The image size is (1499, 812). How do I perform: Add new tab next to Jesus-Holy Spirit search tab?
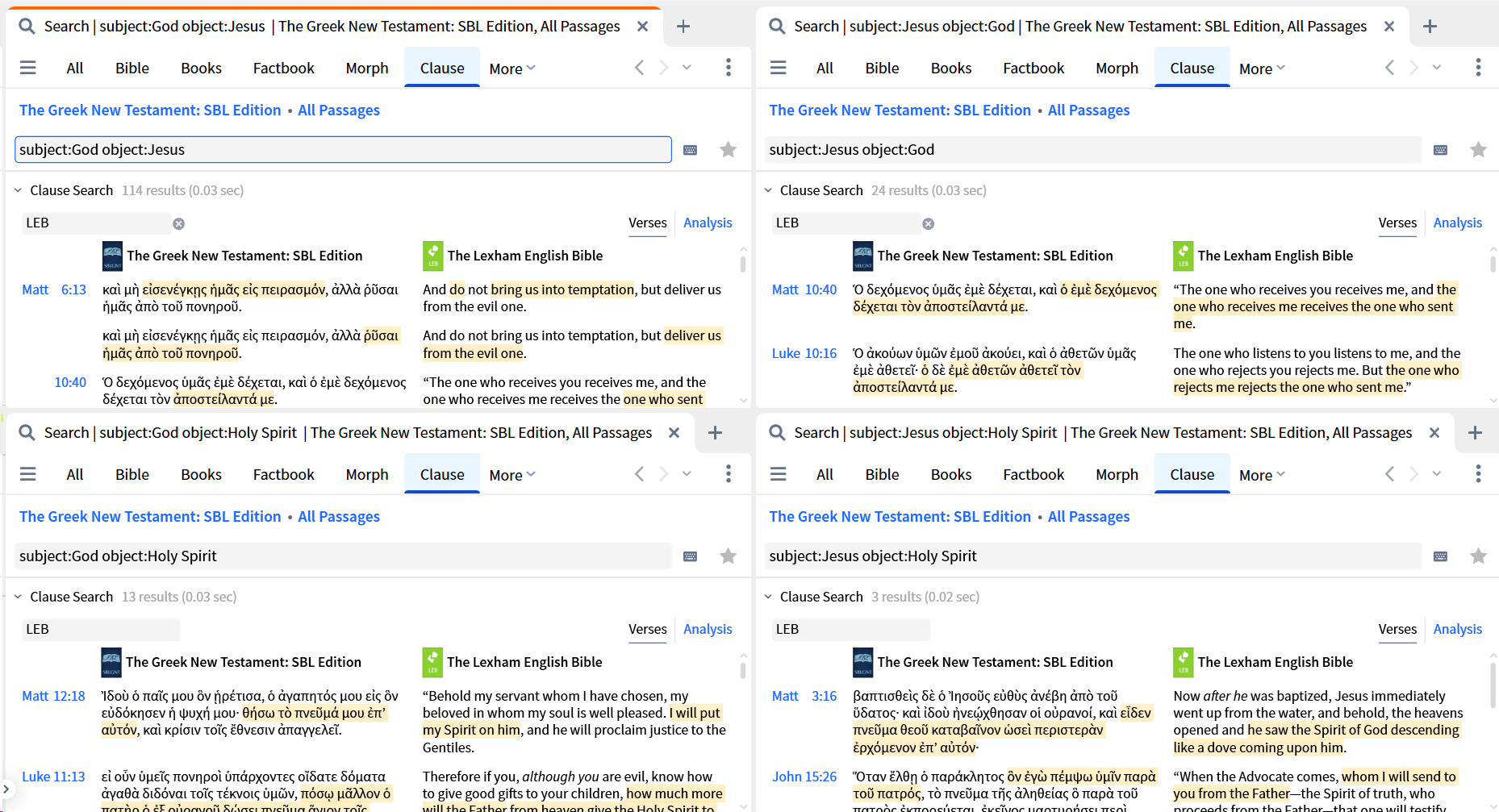click(1476, 433)
